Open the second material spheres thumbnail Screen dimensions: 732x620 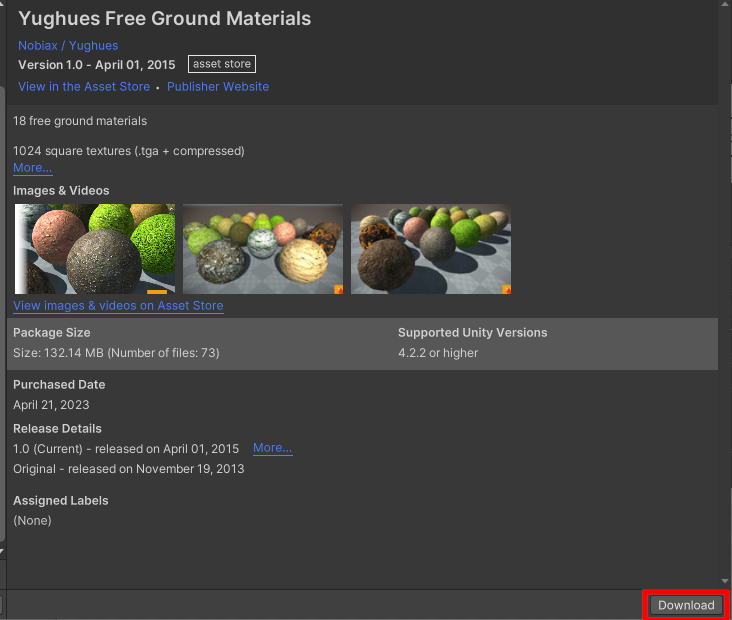click(x=263, y=248)
